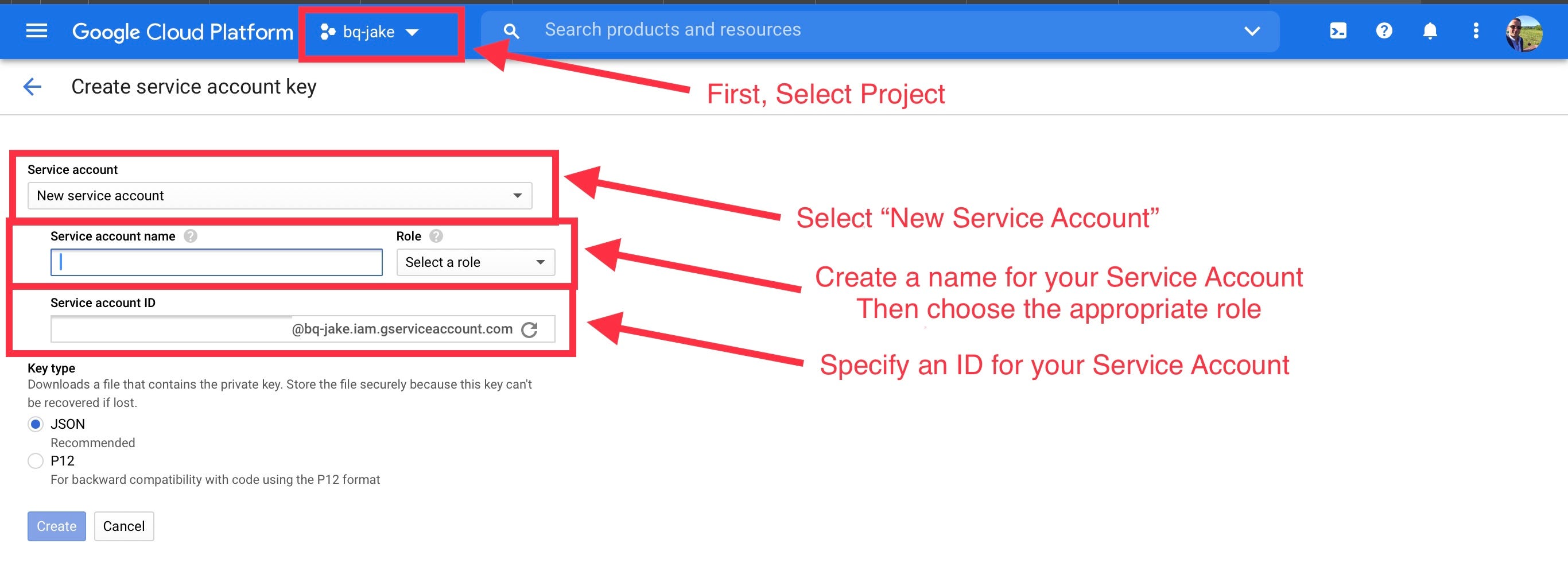Go back using the back arrow
The height and width of the screenshot is (578, 1568).
(x=32, y=87)
